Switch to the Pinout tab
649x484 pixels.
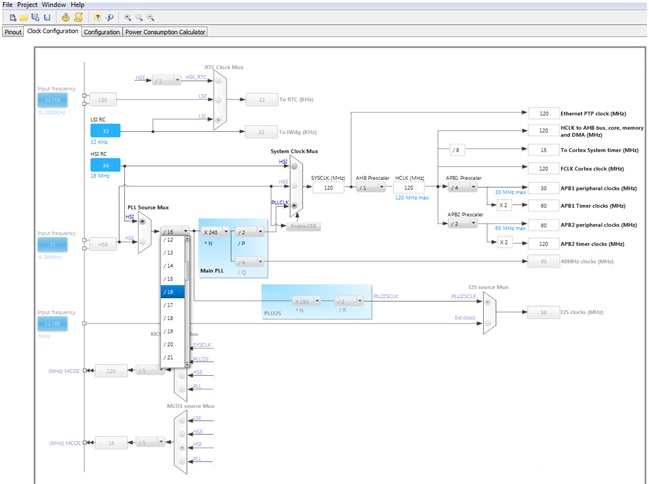pyautogui.click(x=13, y=32)
